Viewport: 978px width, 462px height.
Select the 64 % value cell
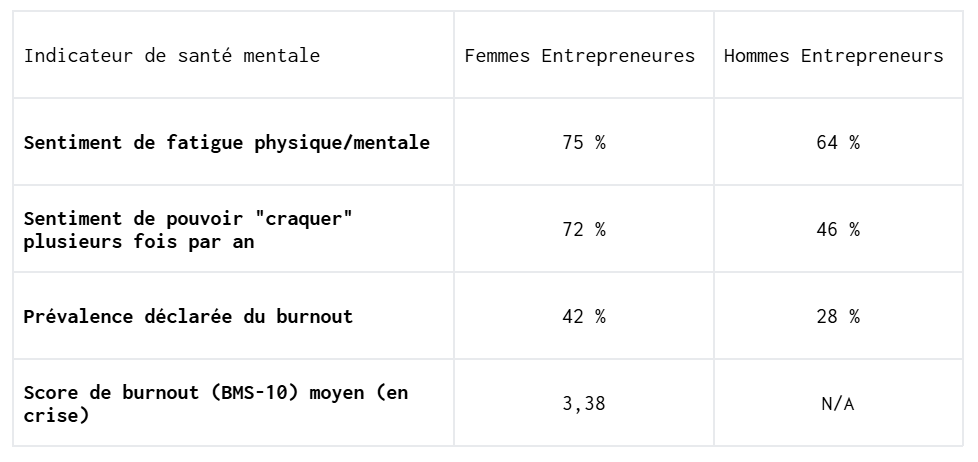[x=838, y=142]
